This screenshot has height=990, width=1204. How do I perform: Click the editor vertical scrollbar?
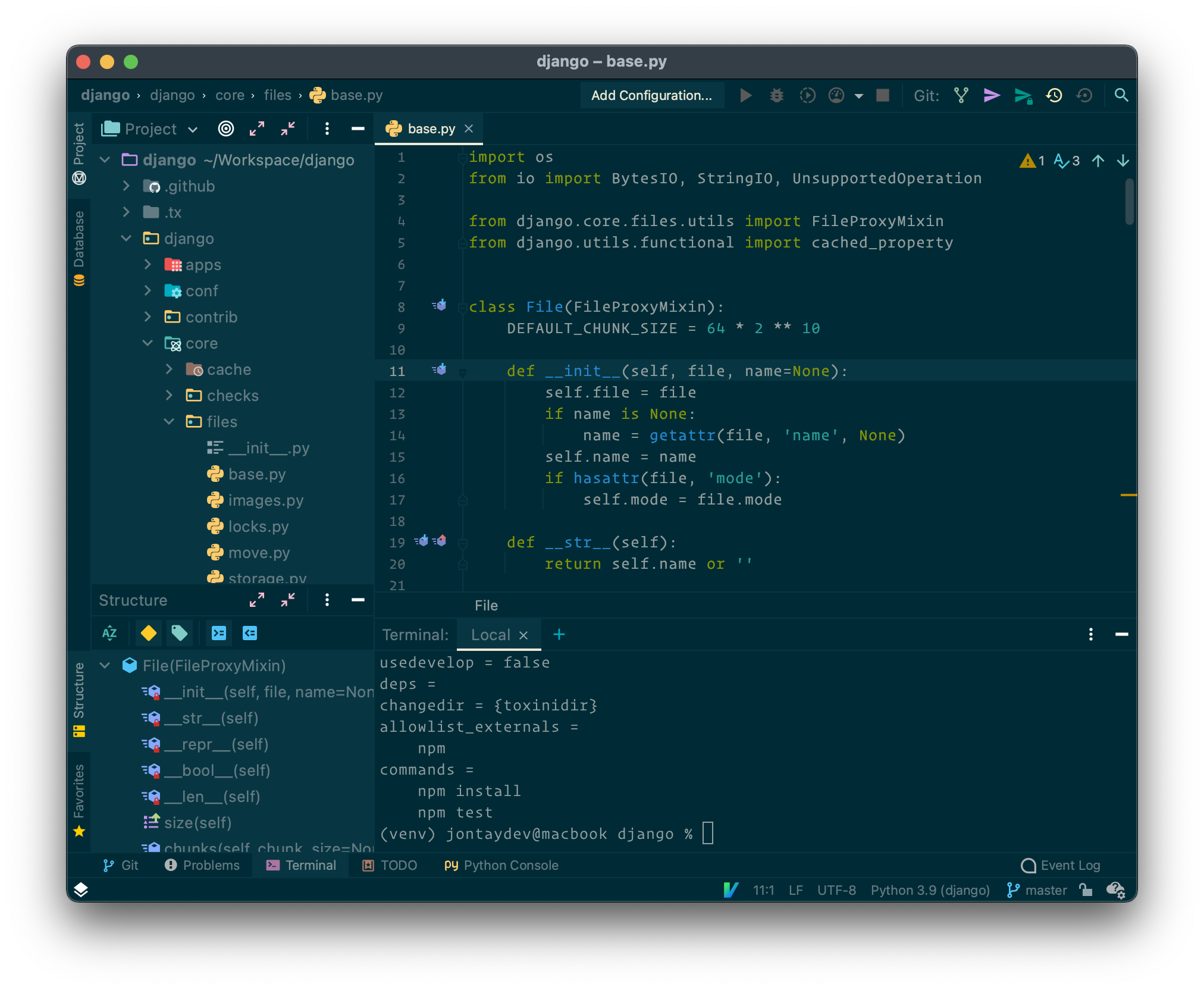click(x=1128, y=202)
